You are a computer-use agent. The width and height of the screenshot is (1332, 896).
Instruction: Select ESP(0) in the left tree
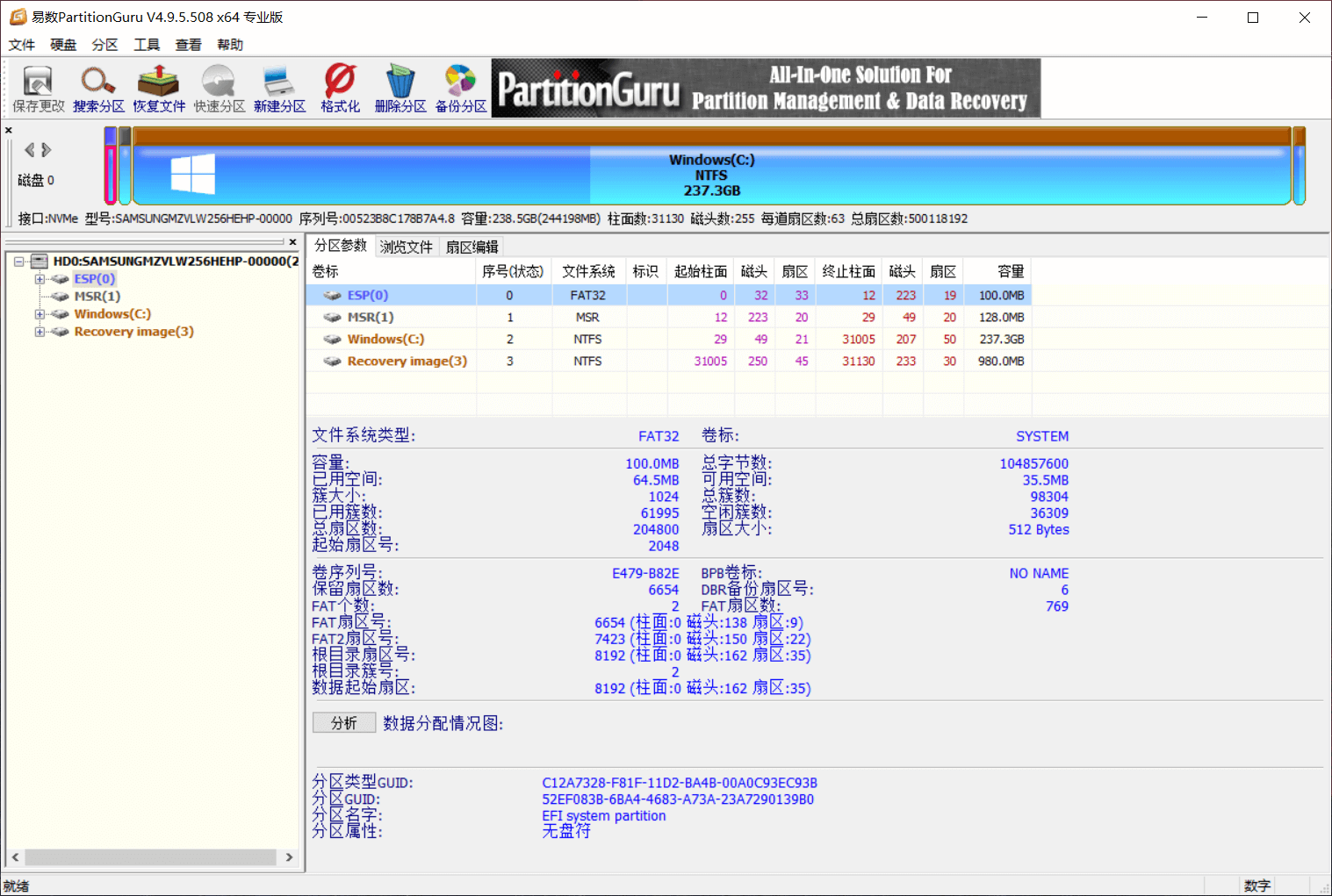point(94,279)
